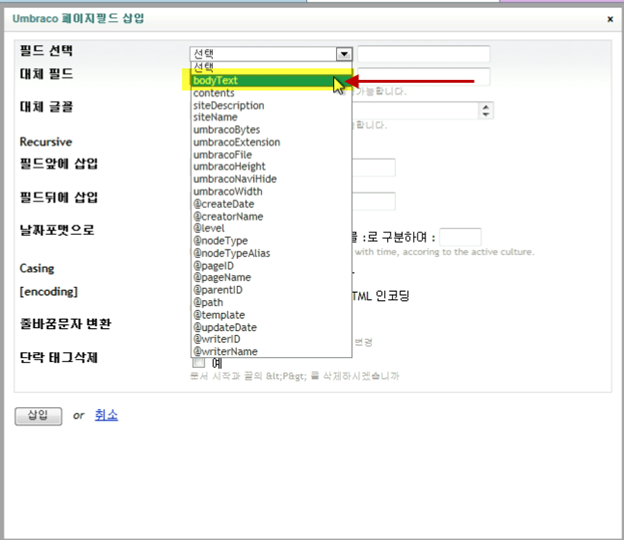Choose @createDate from the list
This screenshot has height=540, width=624.
point(271,204)
